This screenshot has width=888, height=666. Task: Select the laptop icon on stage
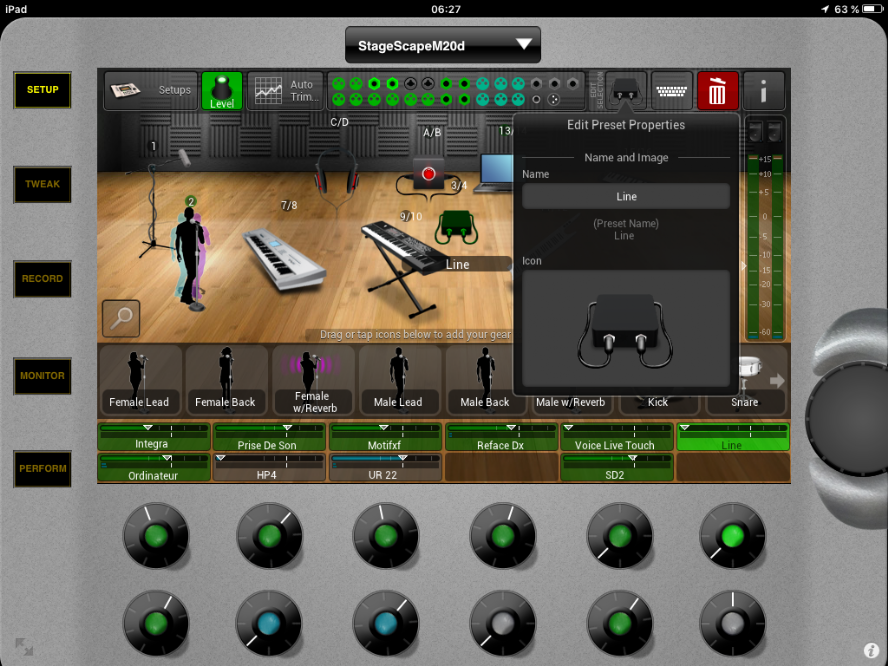496,172
